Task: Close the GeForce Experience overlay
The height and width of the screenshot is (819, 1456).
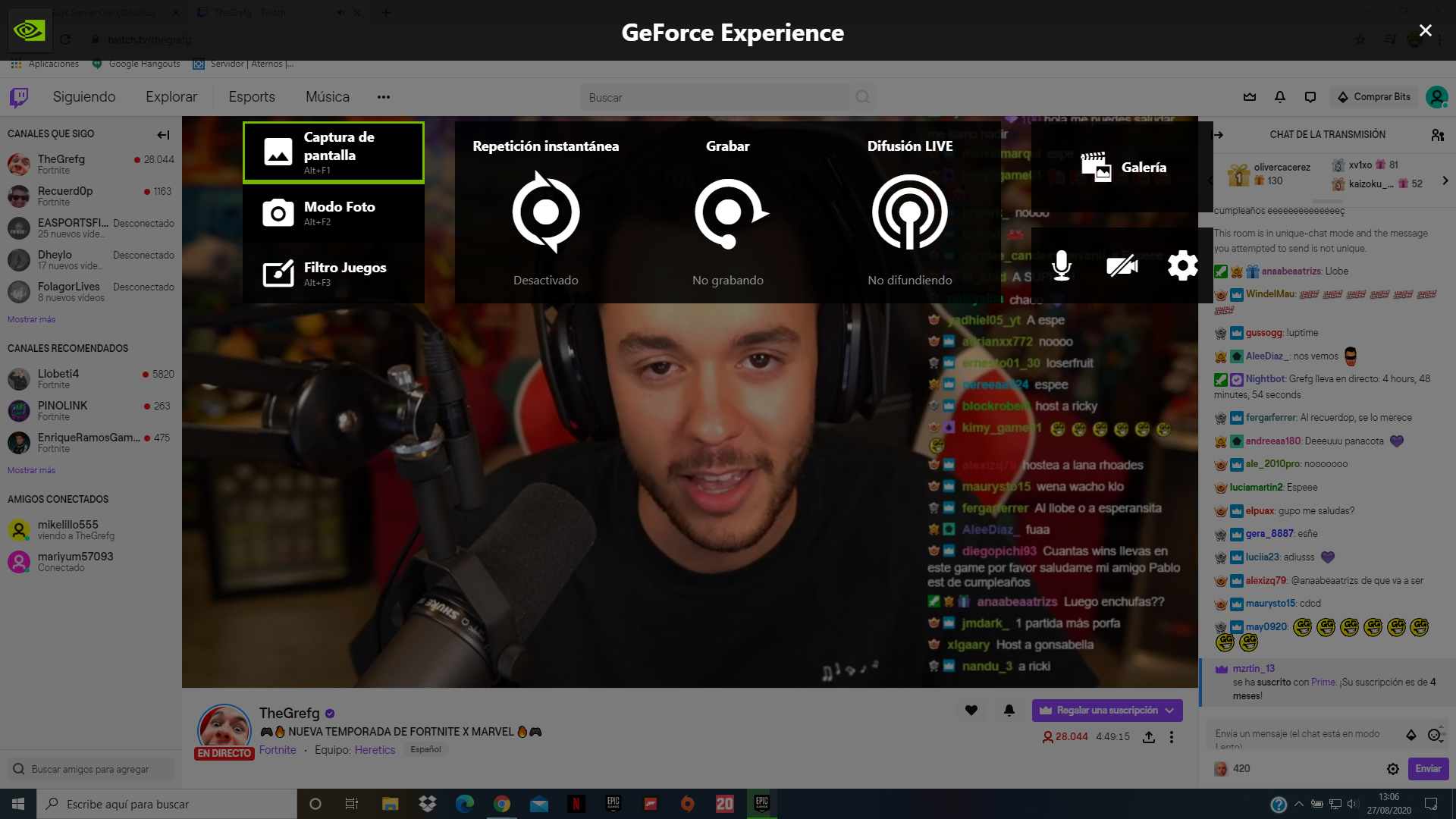Action: 1426,30
